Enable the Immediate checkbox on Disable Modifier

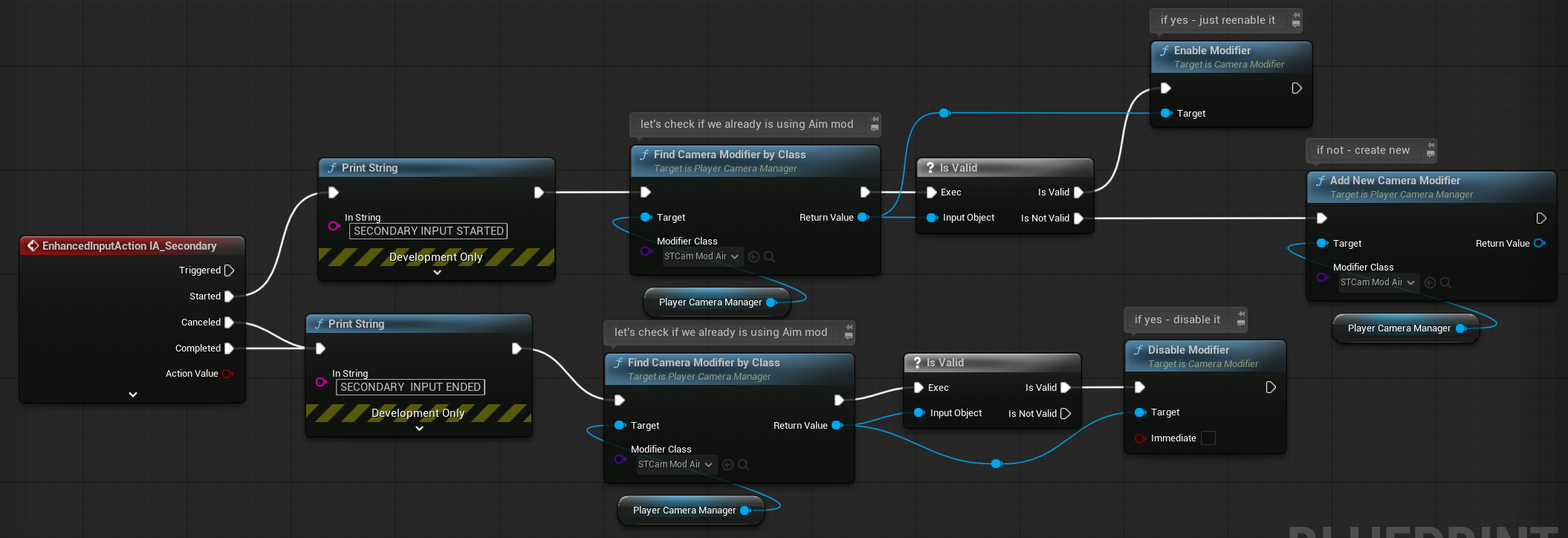click(1208, 438)
